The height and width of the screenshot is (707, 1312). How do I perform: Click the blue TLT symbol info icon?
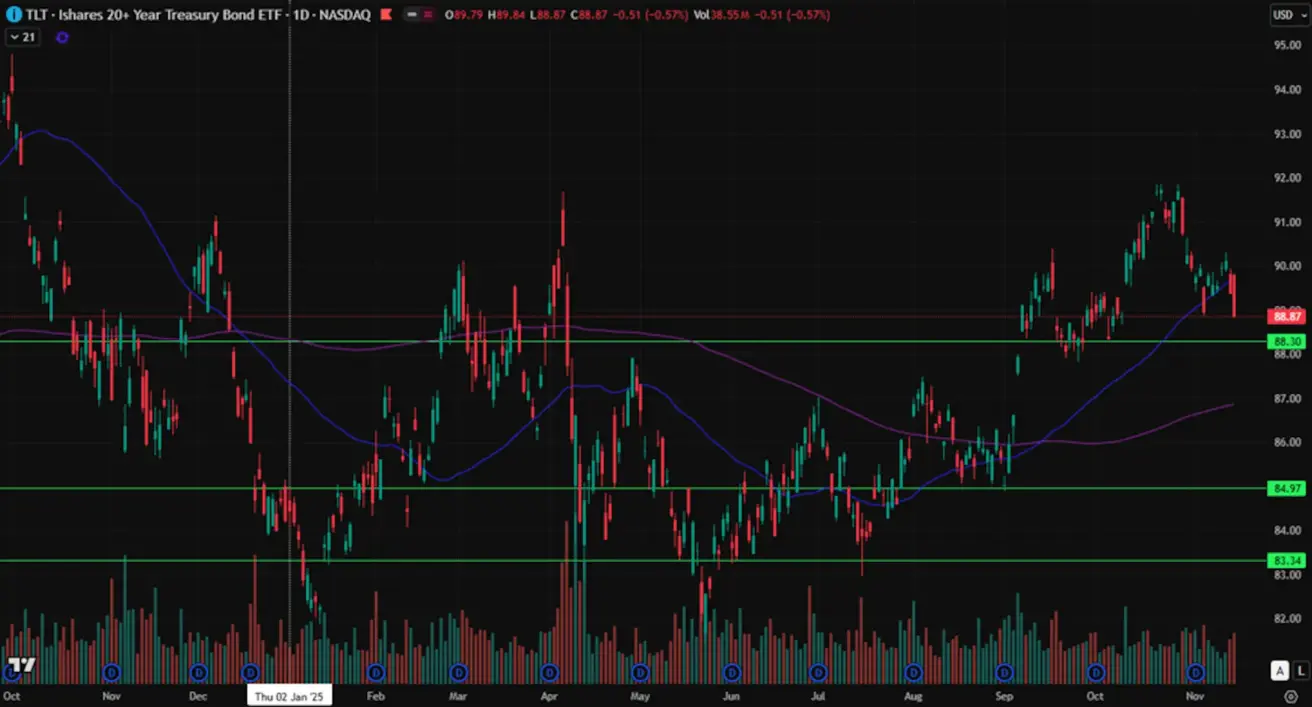tap(13, 15)
